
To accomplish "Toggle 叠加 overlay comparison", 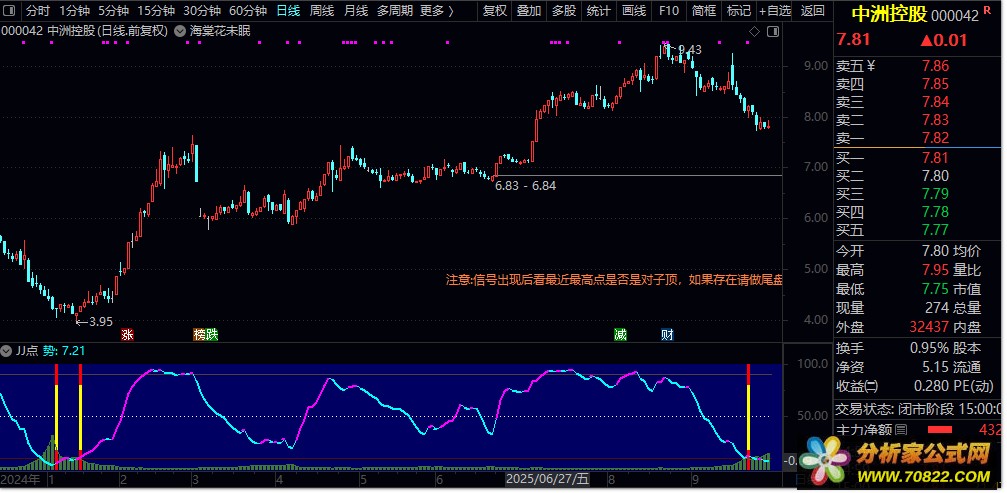I will tap(529, 11).
